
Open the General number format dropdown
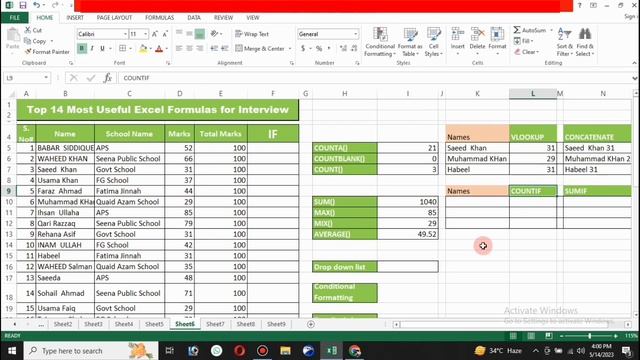356,34
